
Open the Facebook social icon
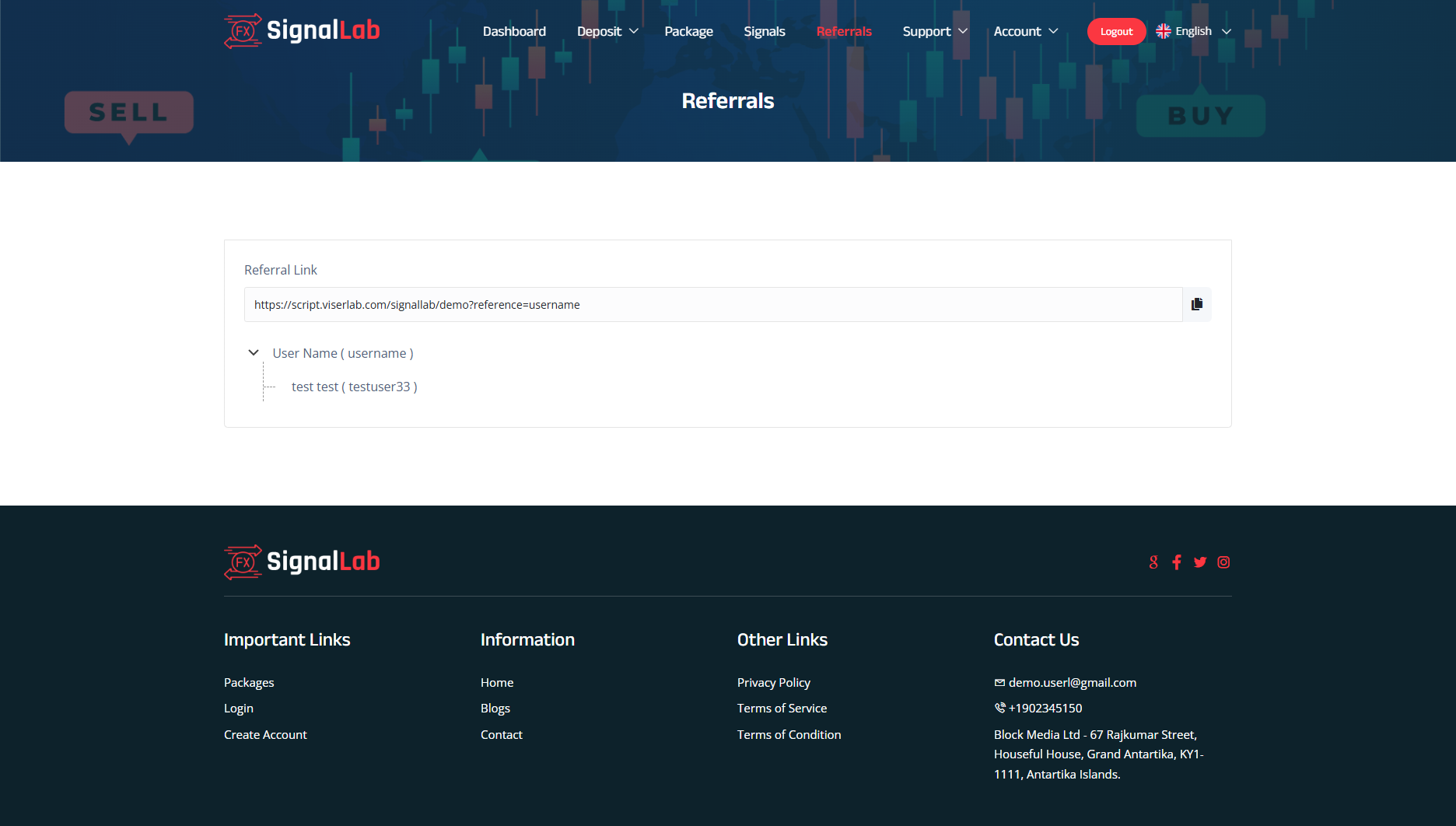[x=1177, y=562]
